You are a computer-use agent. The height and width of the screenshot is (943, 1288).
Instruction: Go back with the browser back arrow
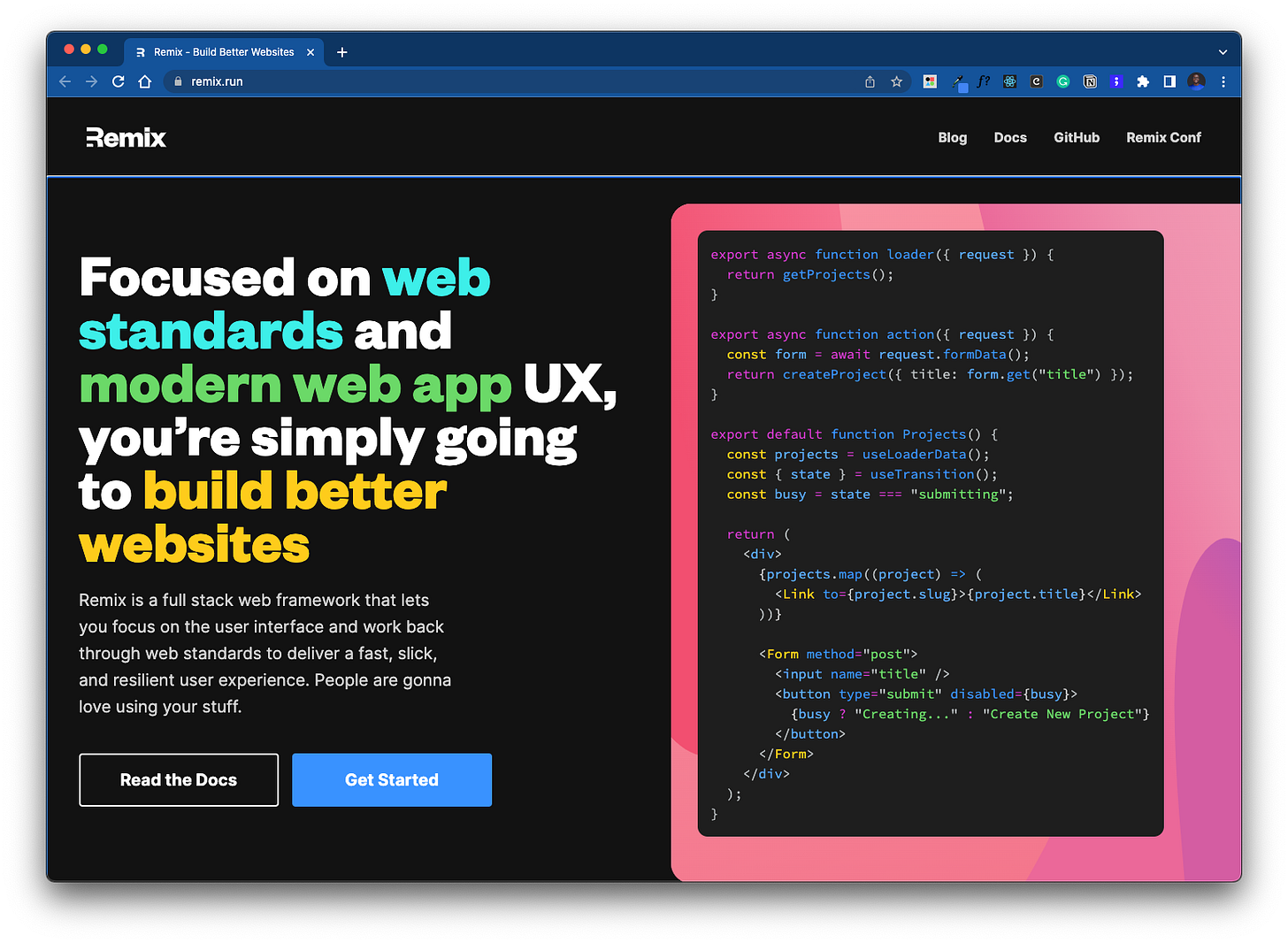point(65,81)
